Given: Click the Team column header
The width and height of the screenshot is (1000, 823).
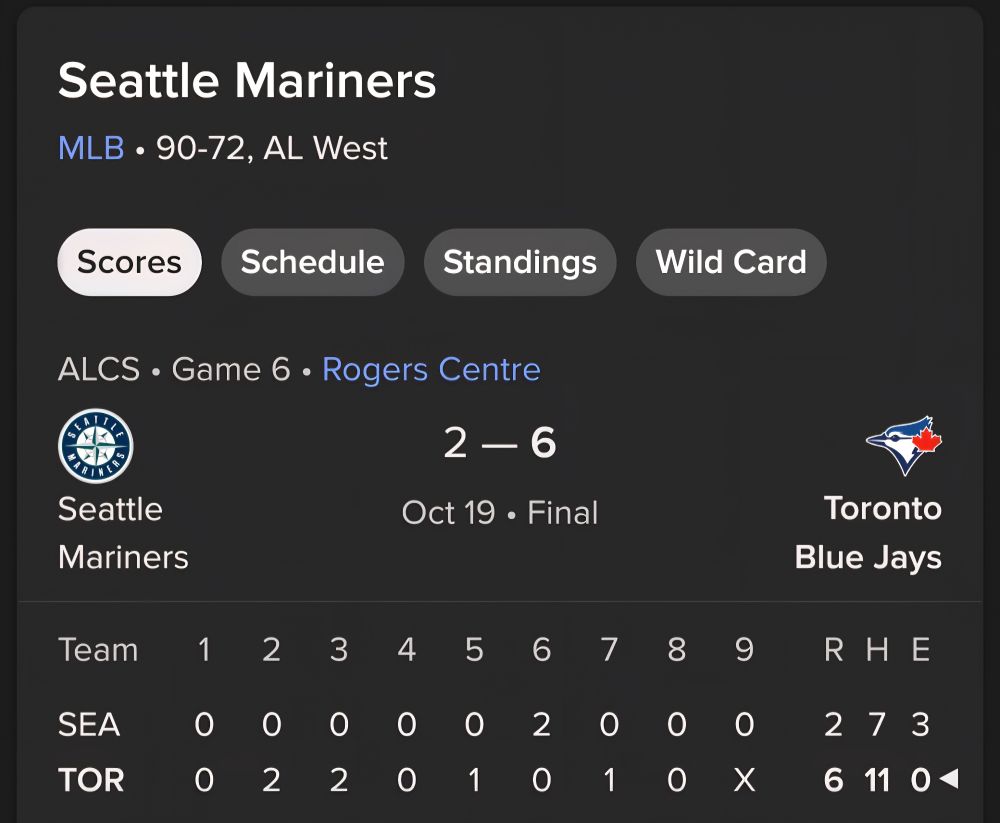Looking at the screenshot, I should 98,649.
